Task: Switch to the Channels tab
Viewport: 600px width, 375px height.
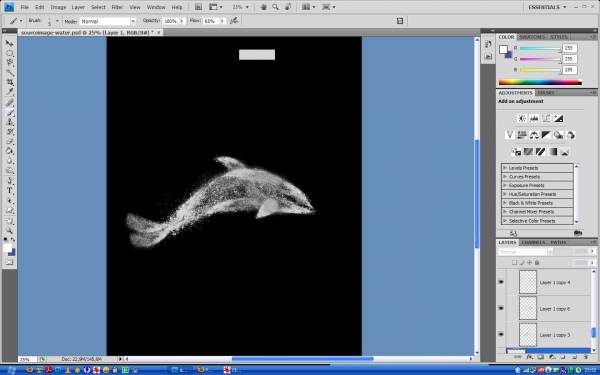Action: [x=533, y=242]
